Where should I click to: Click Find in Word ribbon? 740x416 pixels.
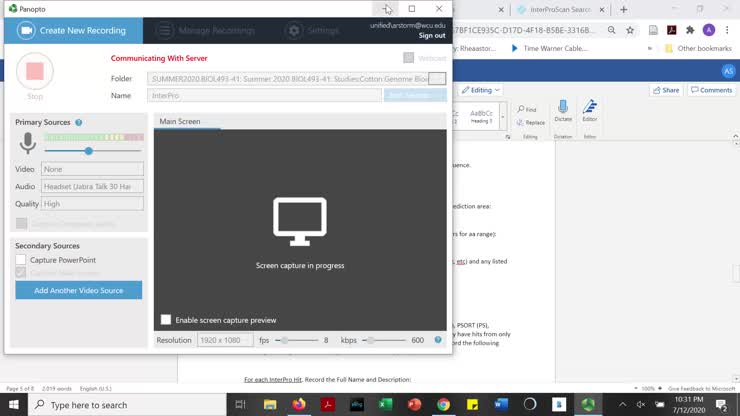(x=527, y=109)
